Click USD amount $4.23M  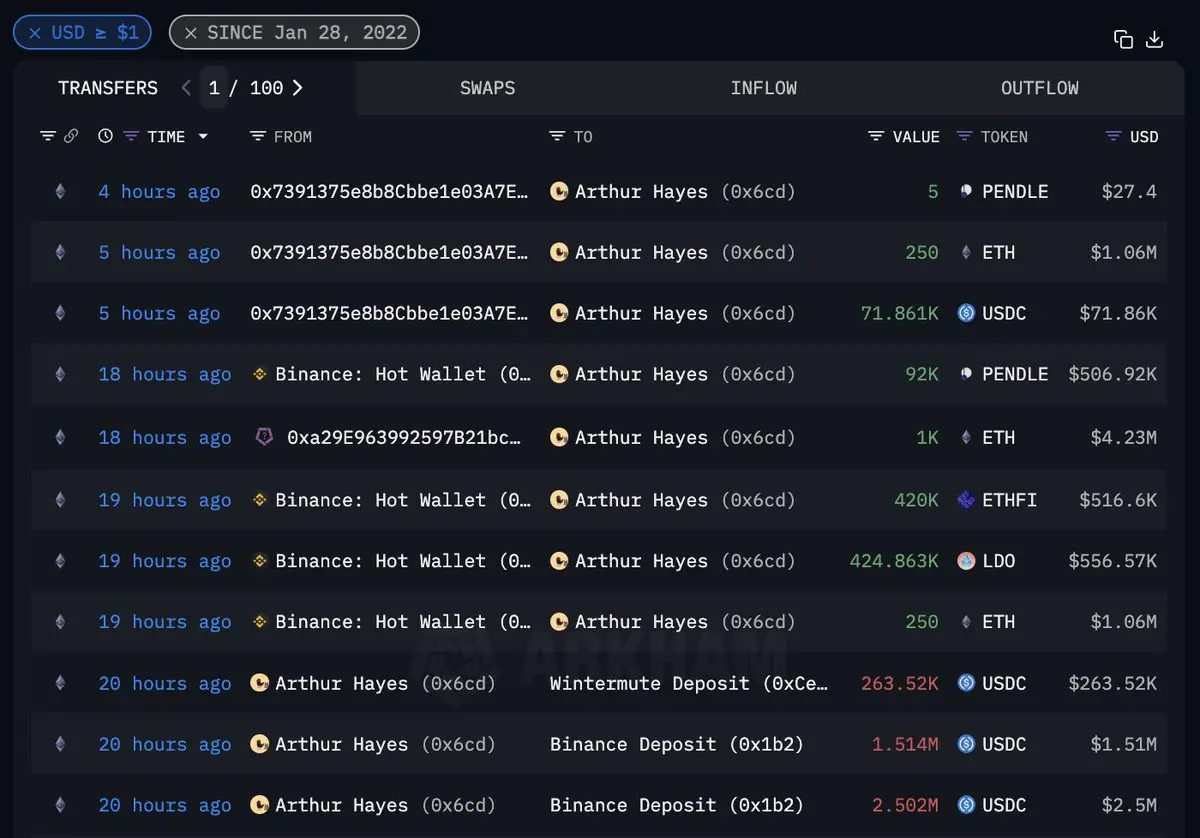[x=1124, y=437]
